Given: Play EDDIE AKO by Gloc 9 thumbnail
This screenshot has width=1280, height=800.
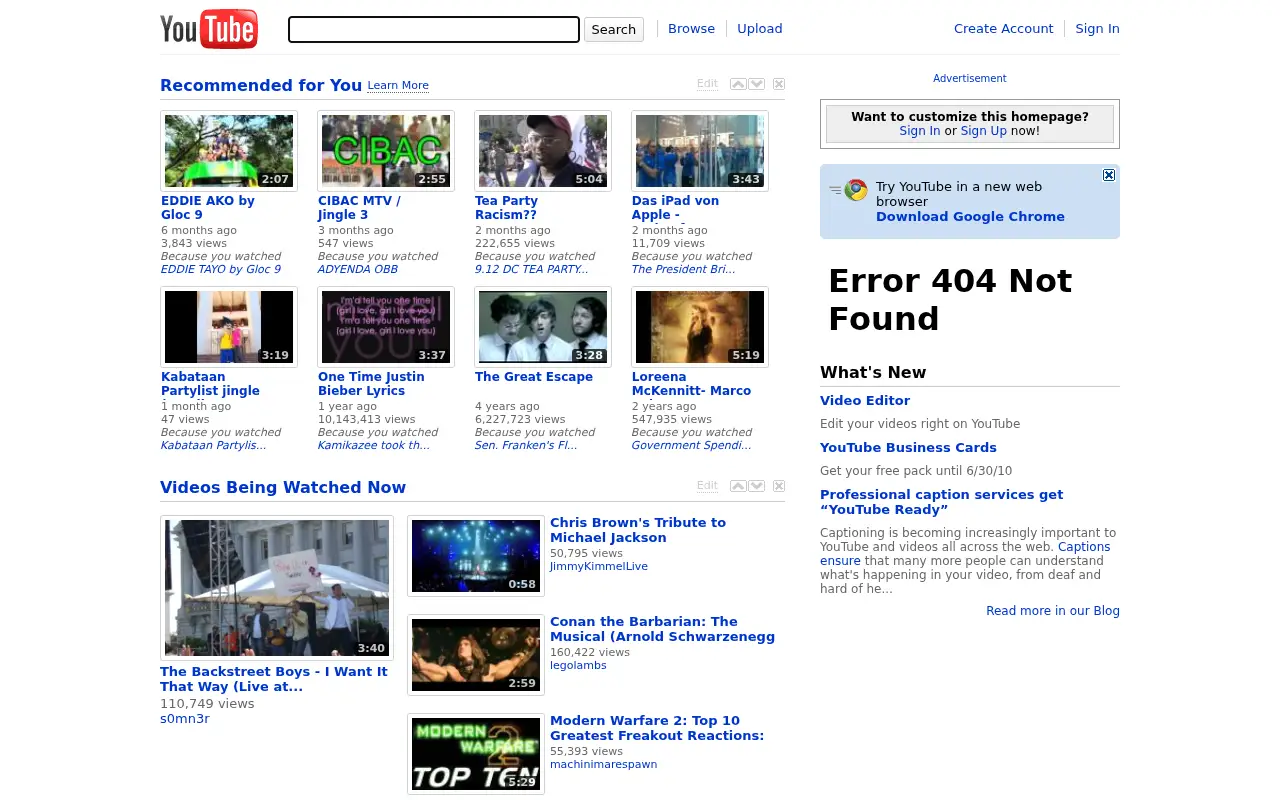Looking at the screenshot, I should [x=229, y=151].
